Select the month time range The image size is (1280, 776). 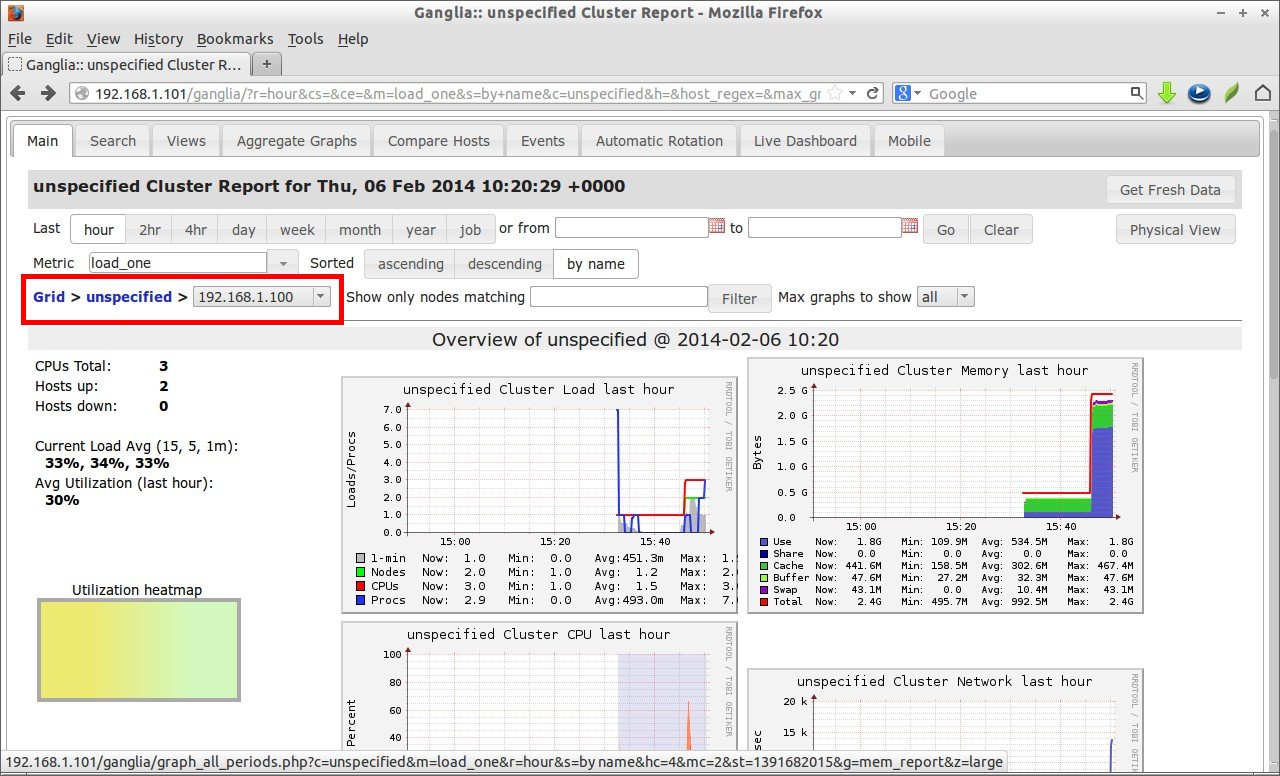pos(360,229)
